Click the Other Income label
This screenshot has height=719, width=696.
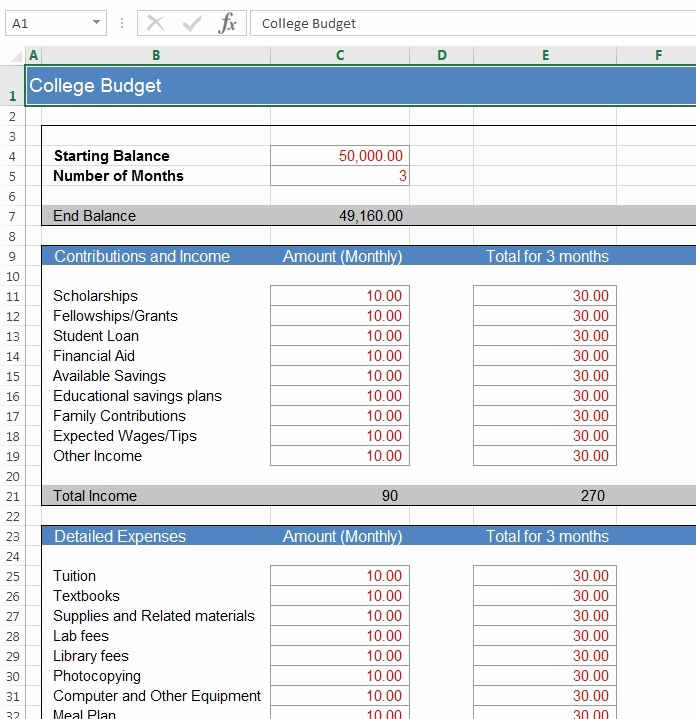pyautogui.click(x=98, y=456)
